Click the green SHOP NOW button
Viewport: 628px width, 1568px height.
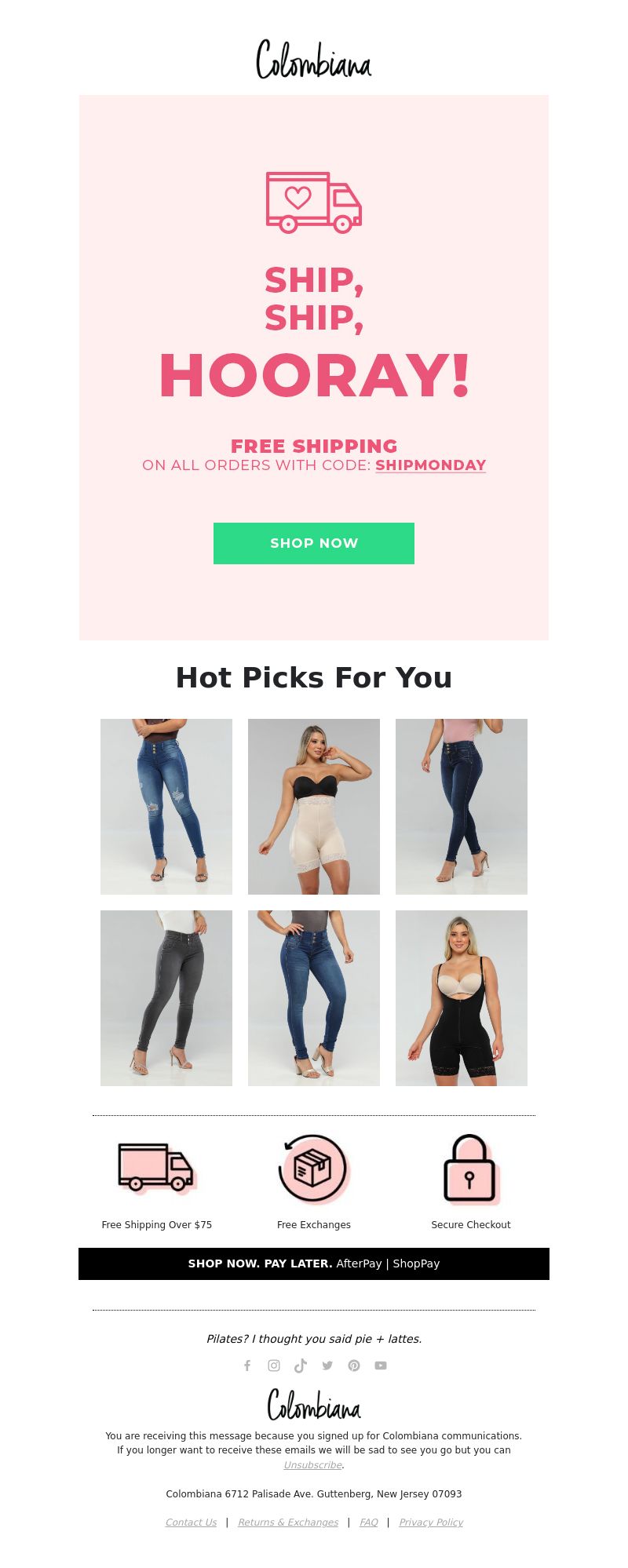click(x=314, y=543)
